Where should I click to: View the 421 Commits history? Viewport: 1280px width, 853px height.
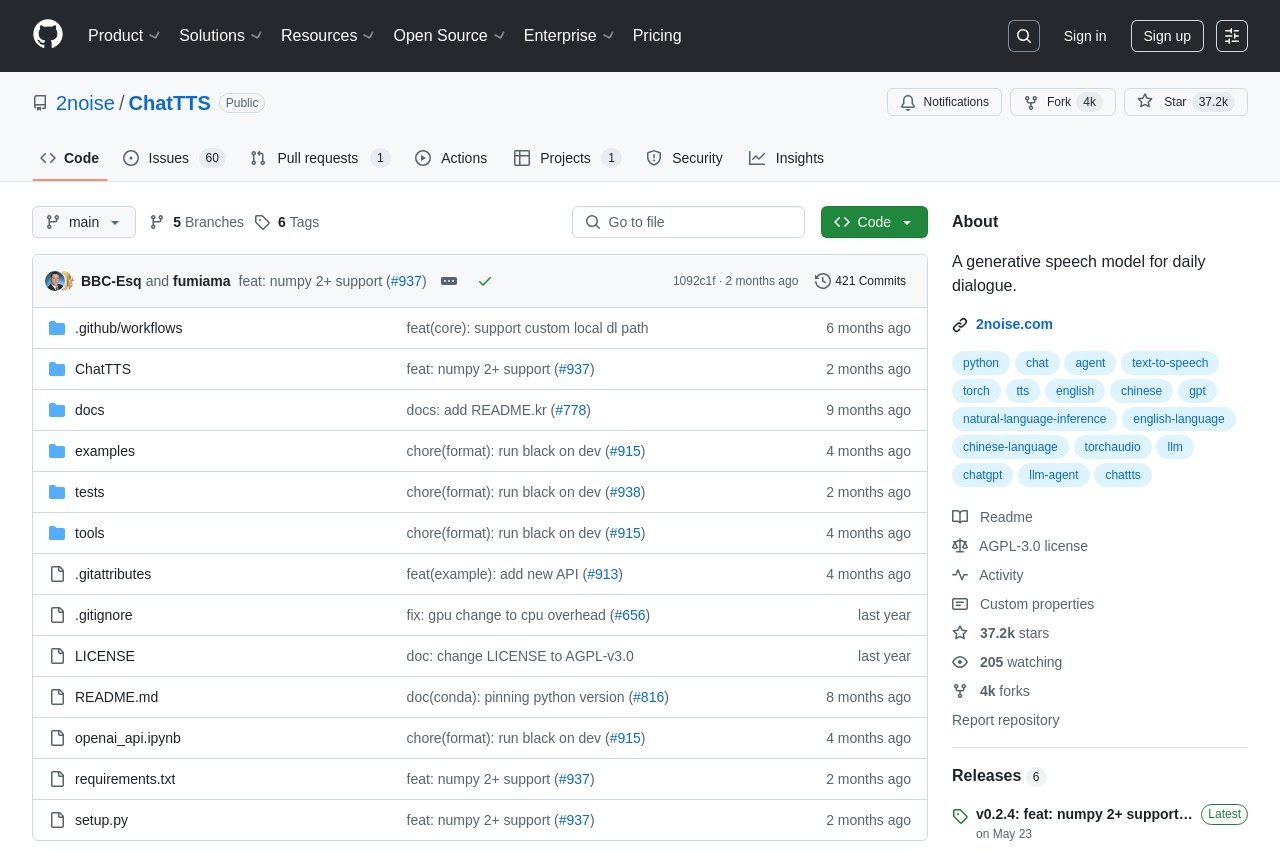pyautogui.click(x=861, y=281)
